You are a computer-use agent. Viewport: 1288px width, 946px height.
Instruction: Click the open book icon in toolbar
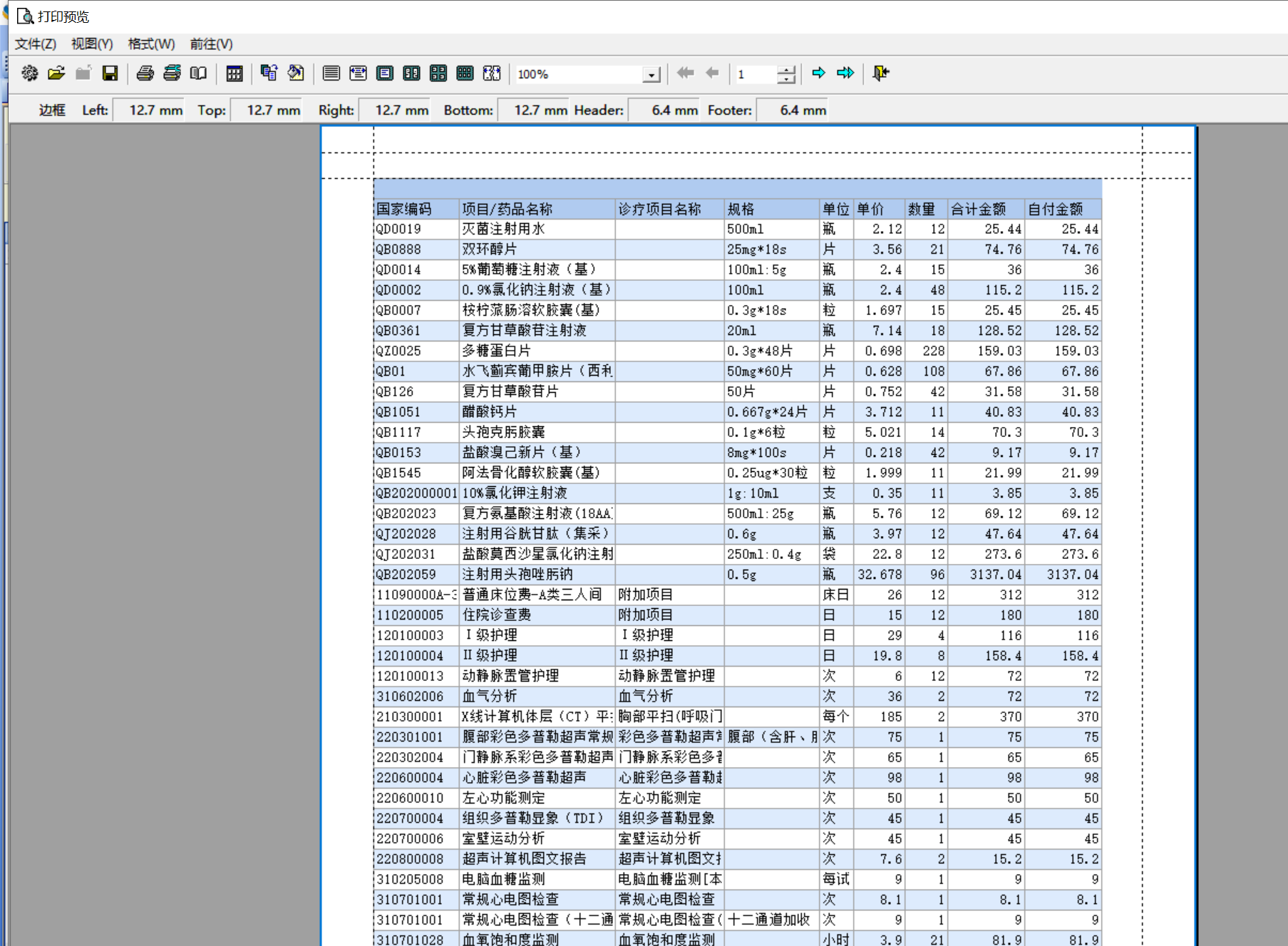[x=198, y=73]
